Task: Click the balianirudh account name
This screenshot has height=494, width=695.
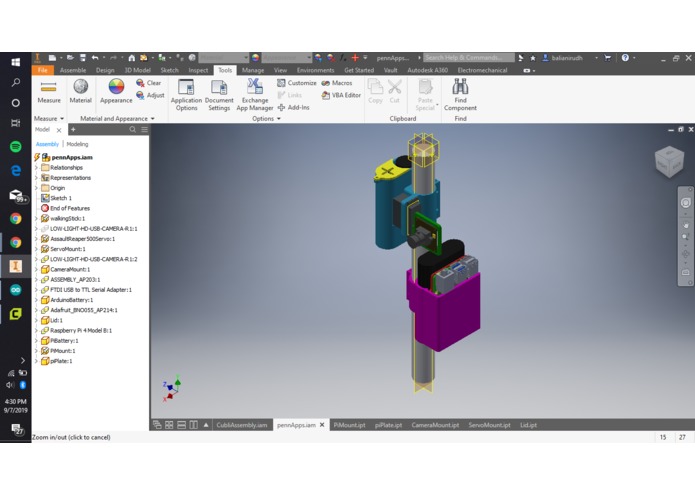Action: 567,58
